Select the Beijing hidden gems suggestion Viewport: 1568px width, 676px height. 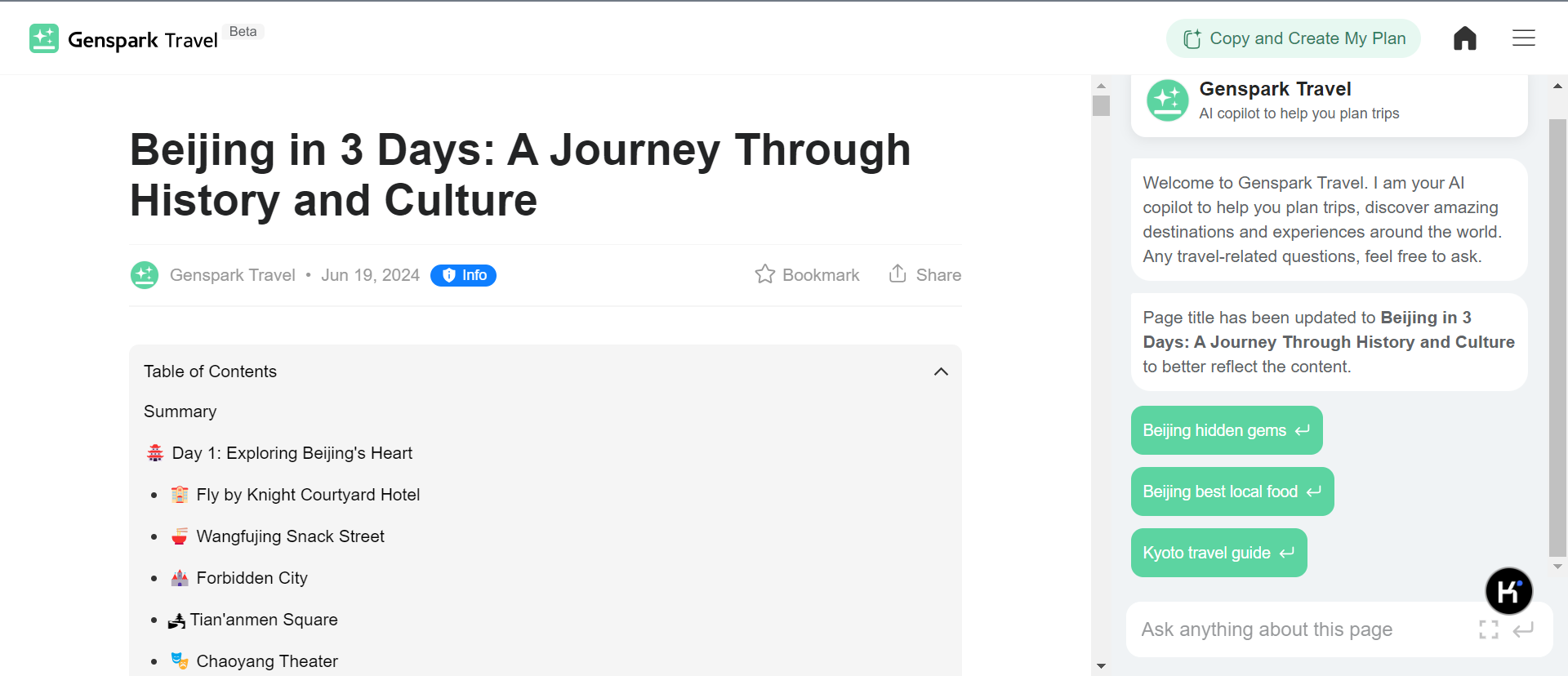point(1226,430)
